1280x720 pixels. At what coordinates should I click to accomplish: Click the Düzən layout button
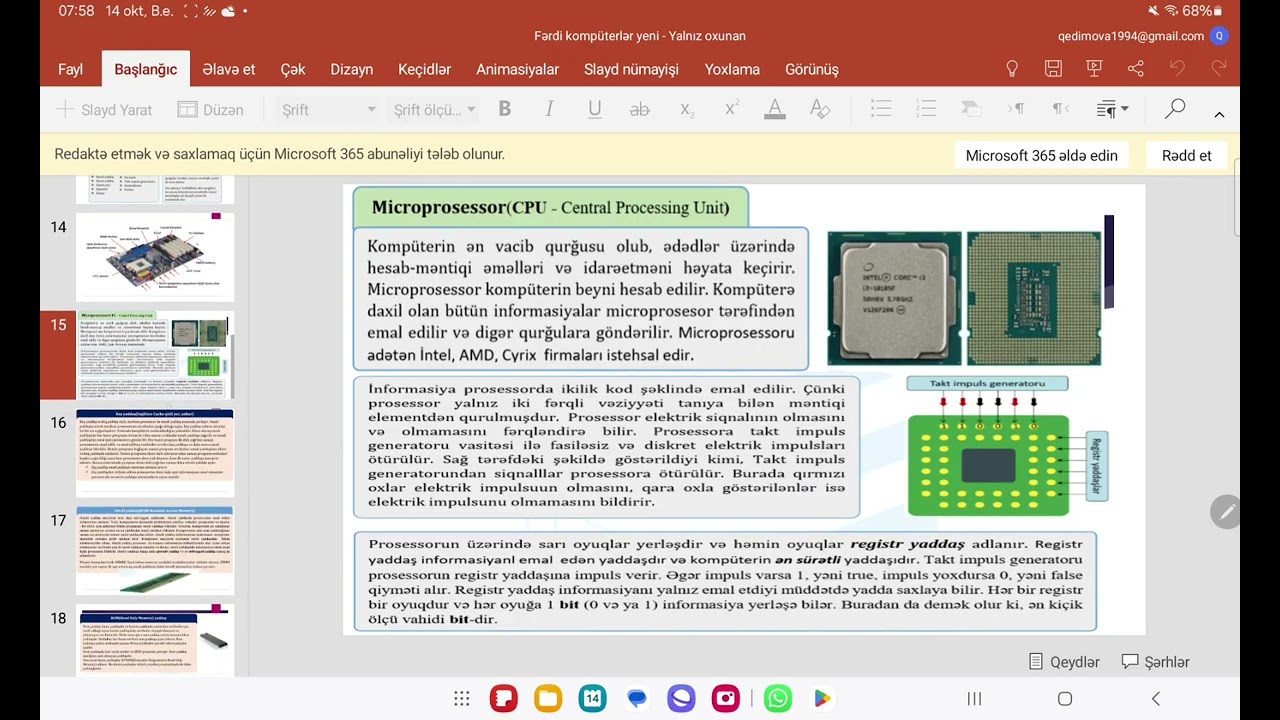(210, 110)
